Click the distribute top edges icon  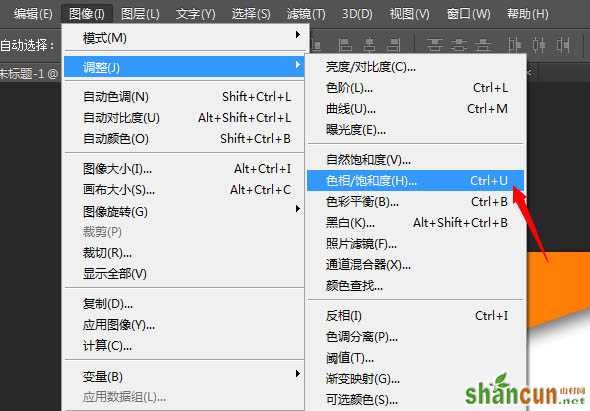(x=434, y=46)
